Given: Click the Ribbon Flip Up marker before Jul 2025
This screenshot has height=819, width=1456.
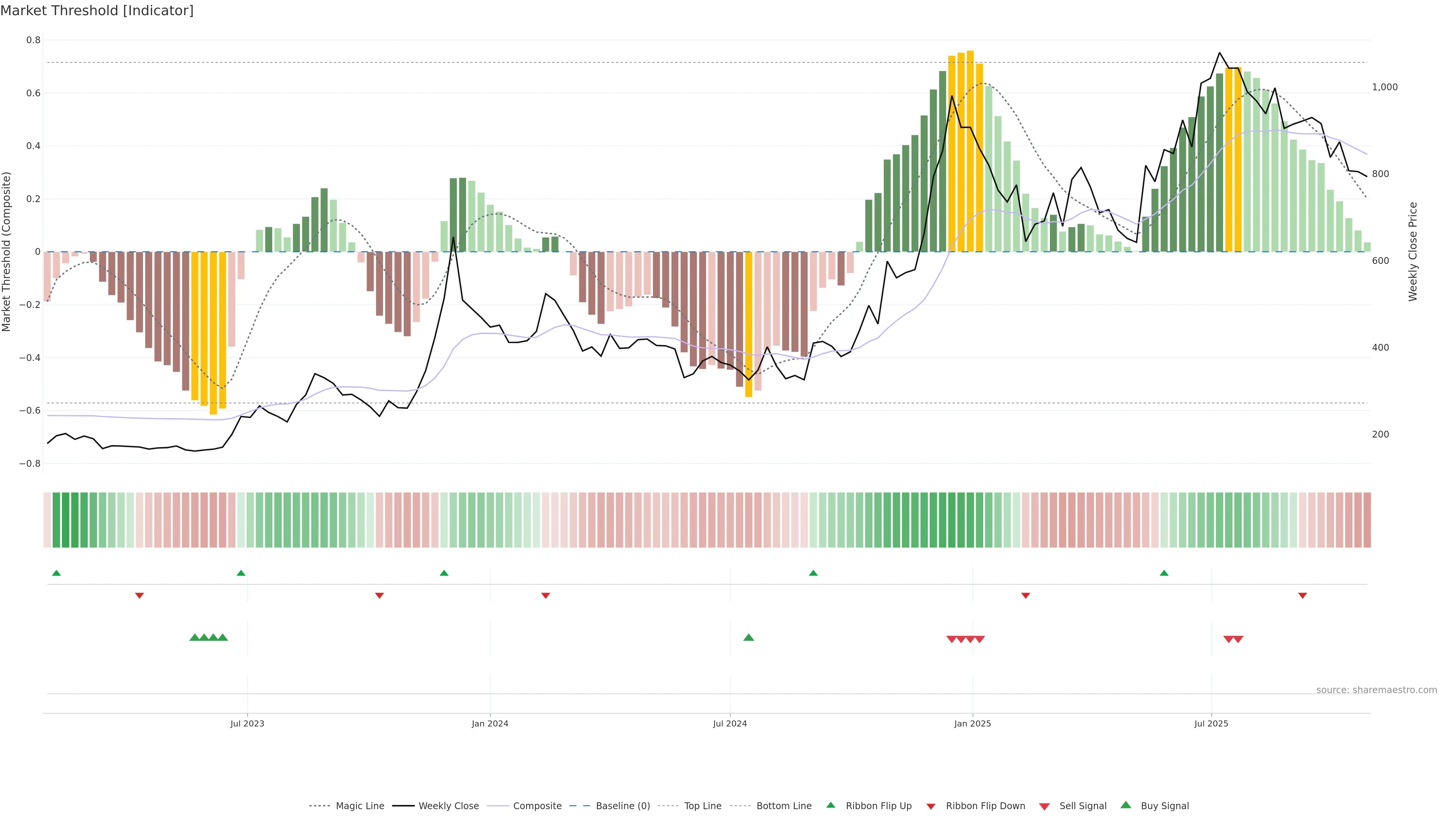Looking at the screenshot, I should (x=1164, y=573).
